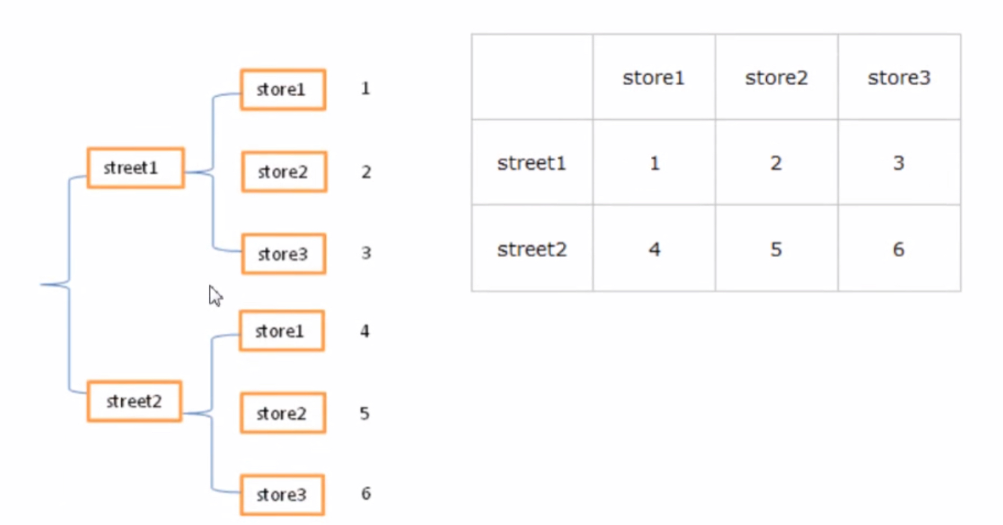Select the street2 row header in table

[x=532, y=249]
